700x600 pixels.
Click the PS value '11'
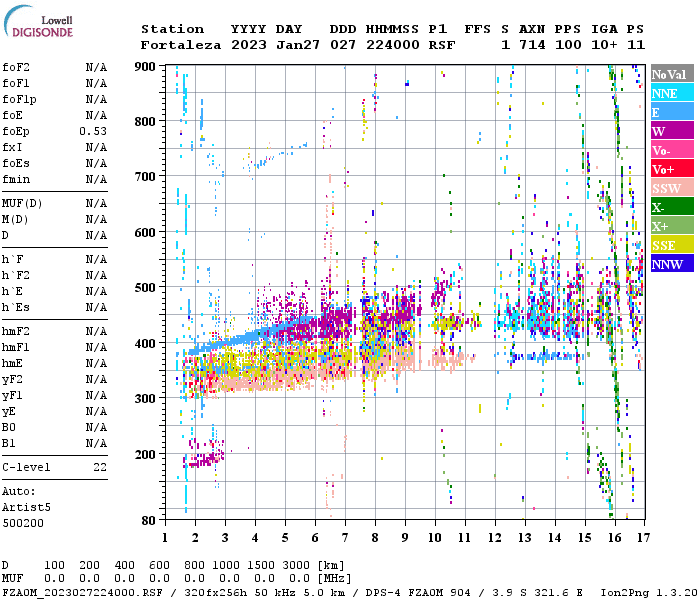tap(636, 45)
